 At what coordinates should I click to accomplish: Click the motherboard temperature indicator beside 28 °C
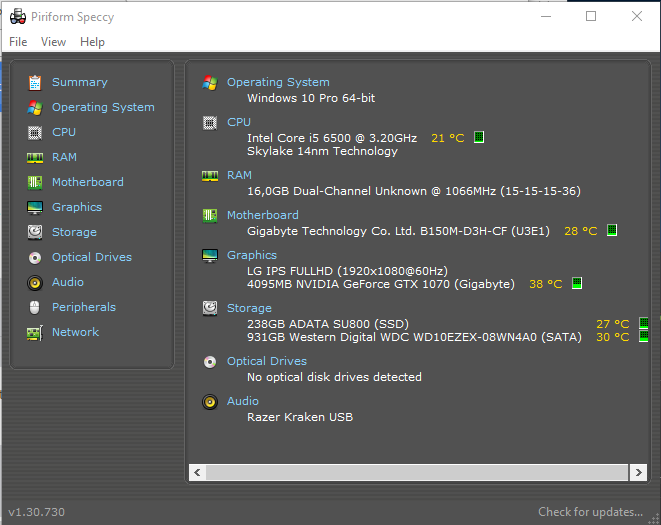(x=612, y=230)
